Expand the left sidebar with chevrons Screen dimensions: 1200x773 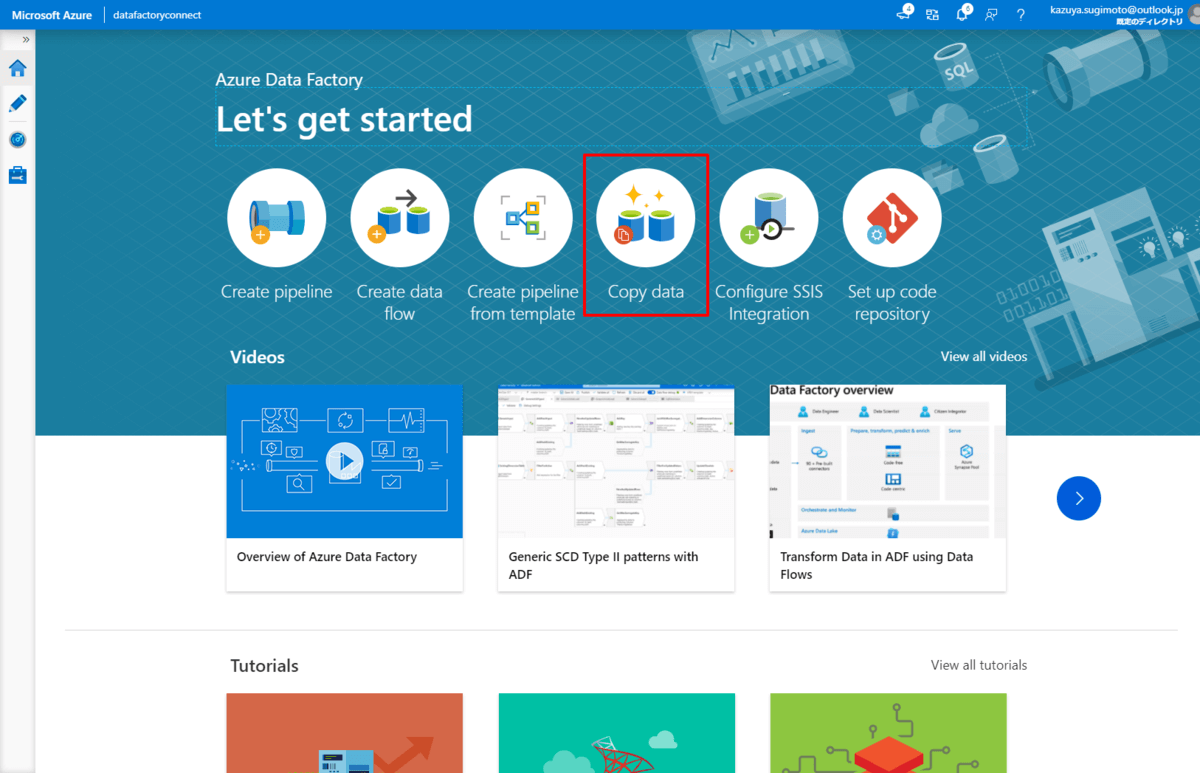pyautogui.click(x=26, y=40)
